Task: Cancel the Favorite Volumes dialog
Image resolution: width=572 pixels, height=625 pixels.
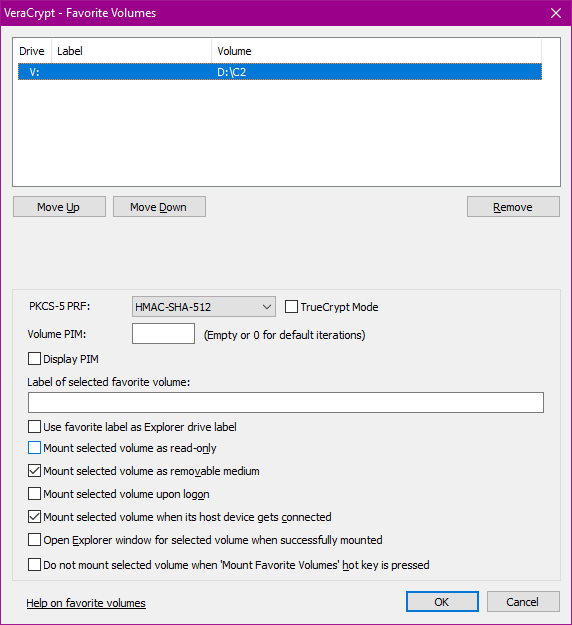Action: [x=523, y=601]
